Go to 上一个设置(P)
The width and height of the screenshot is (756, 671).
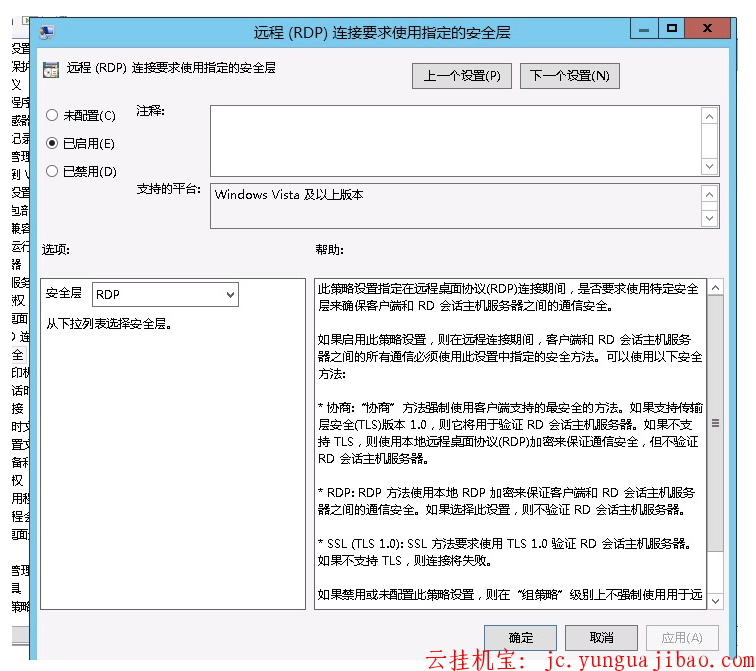(x=461, y=77)
